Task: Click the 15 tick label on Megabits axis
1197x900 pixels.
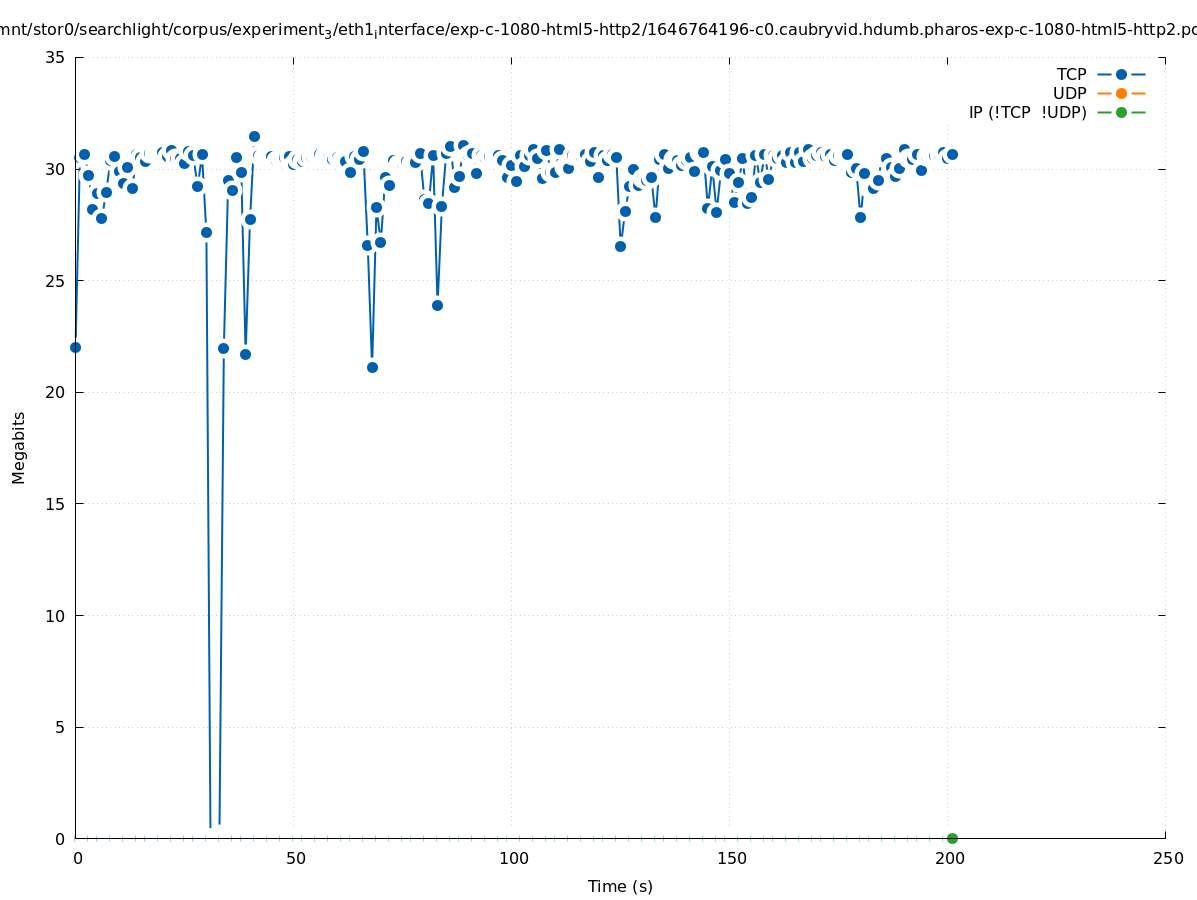Action: [x=55, y=504]
